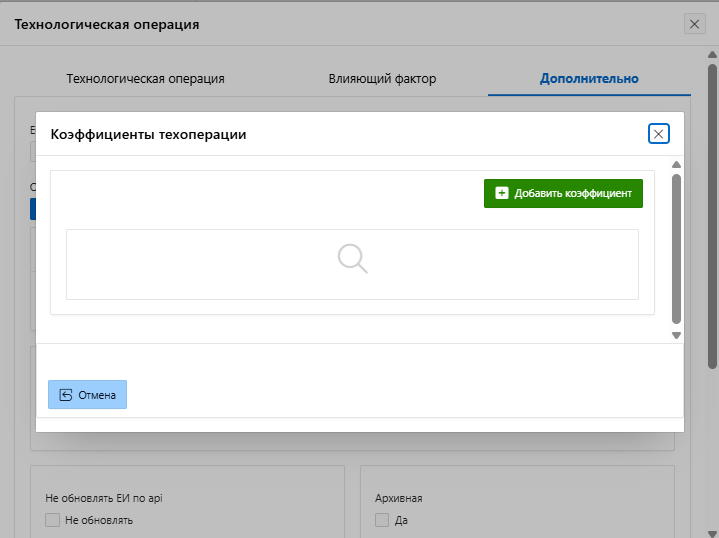Switch to the Технологическая операция tab
The image size is (719, 538).
tap(145, 78)
